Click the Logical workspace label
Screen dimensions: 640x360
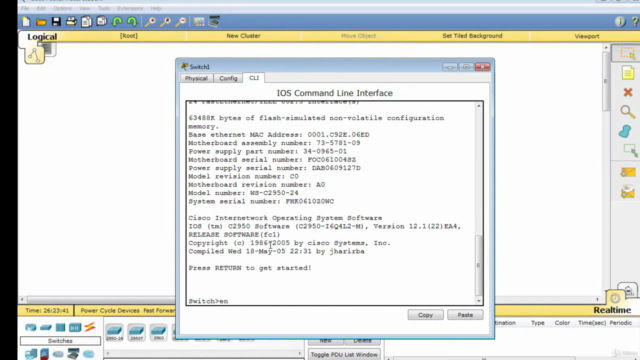point(42,37)
